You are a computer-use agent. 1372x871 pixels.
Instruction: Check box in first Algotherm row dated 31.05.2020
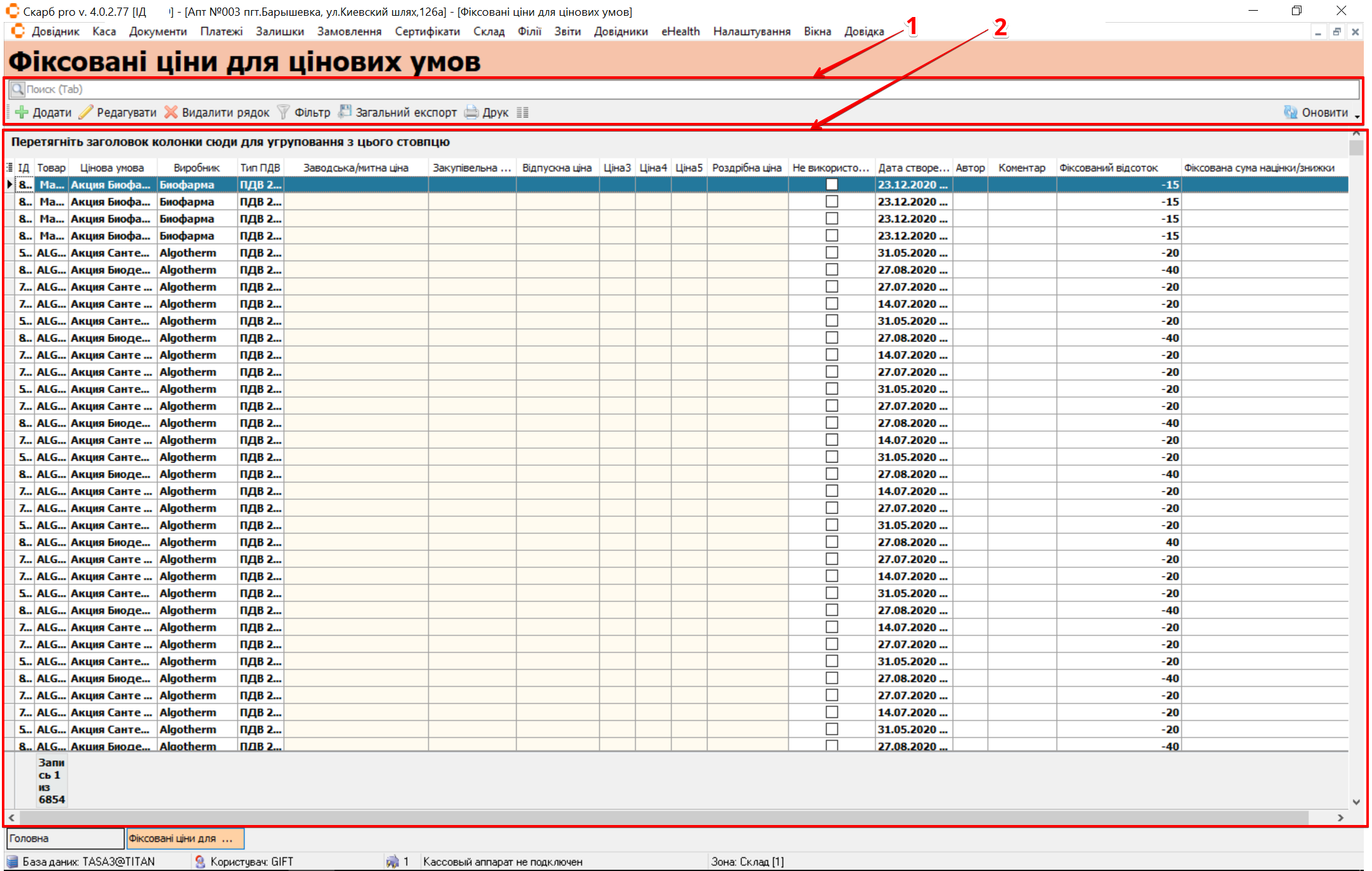pos(832,253)
